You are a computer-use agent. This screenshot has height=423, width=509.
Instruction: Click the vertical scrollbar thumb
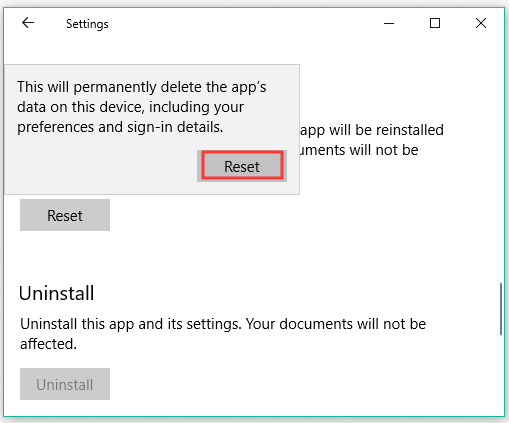point(501,309)
